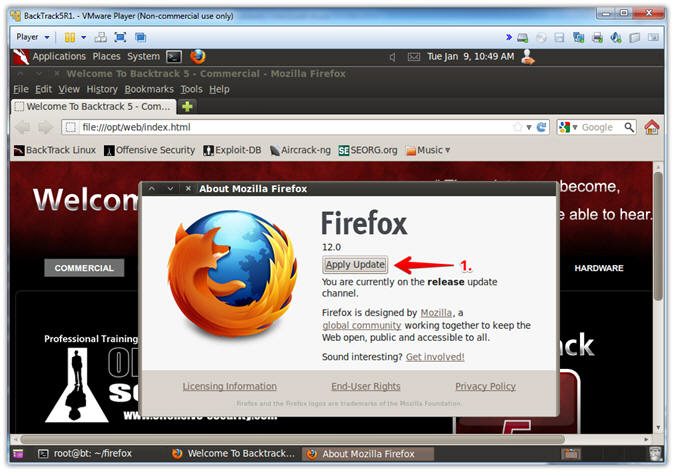Open the Offensive Security bookmark

click(x=150, y=150)
